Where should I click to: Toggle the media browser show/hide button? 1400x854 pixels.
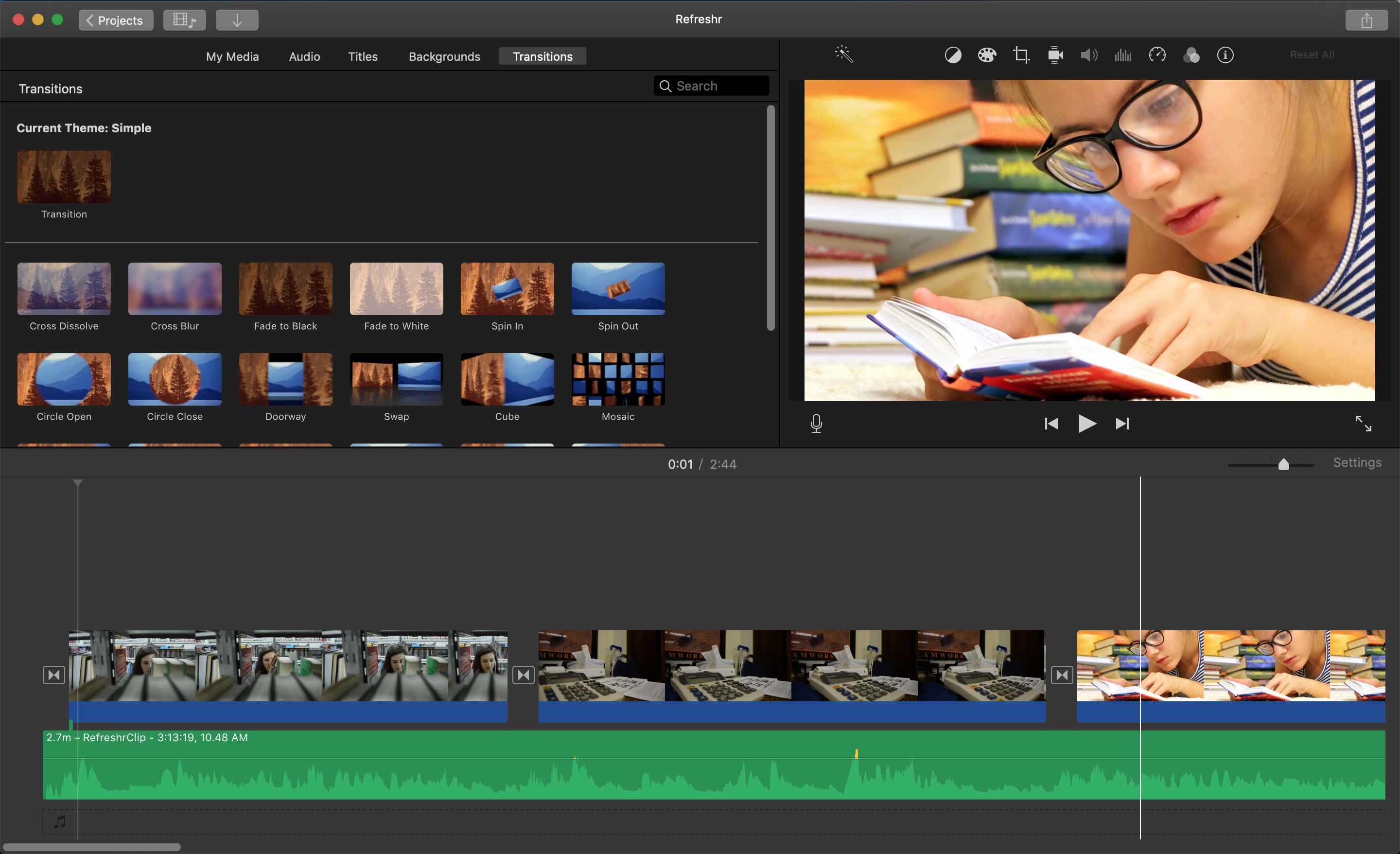coord(184,20)
